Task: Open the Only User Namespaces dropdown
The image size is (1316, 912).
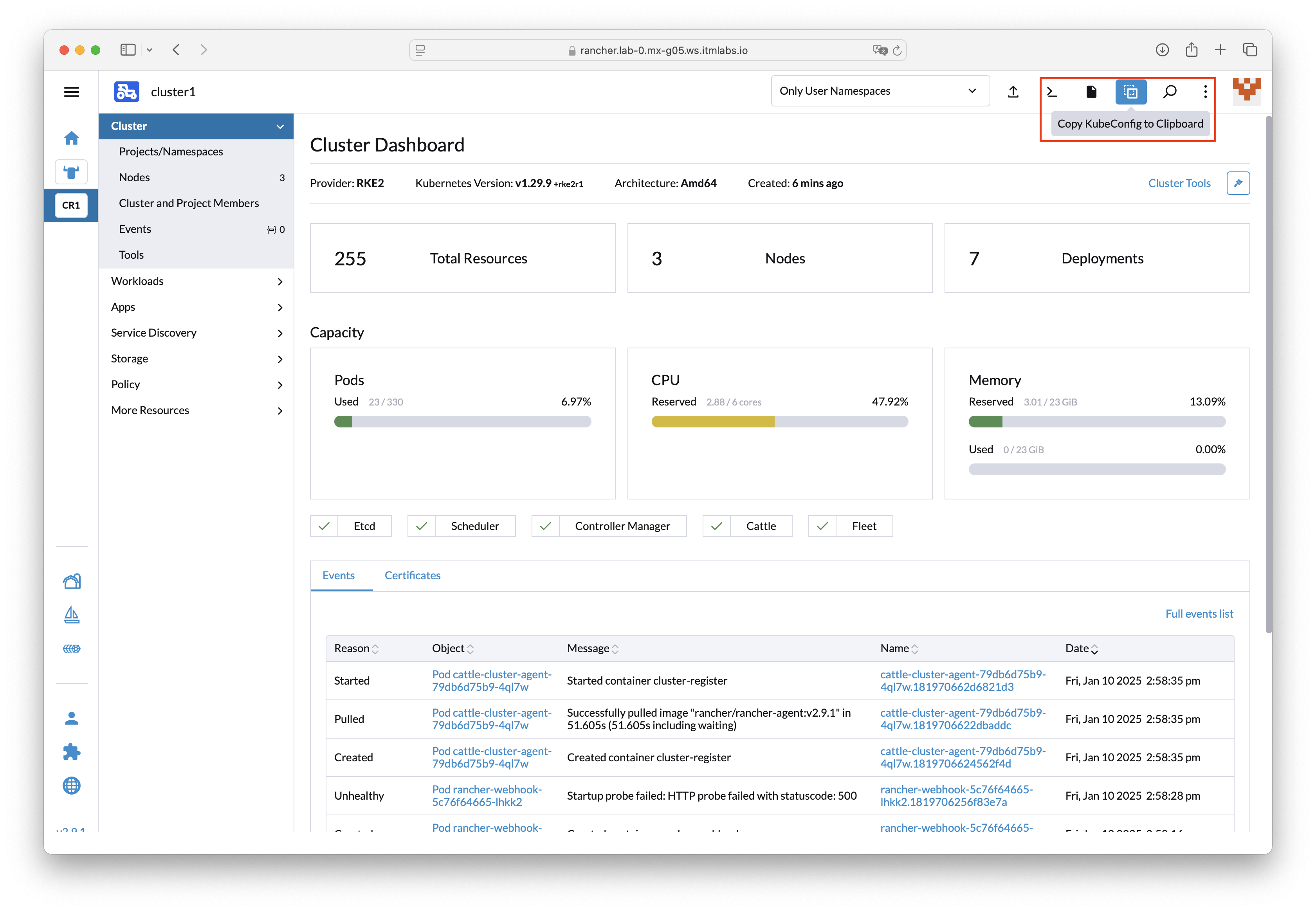Action: click(x=880, y=91)
